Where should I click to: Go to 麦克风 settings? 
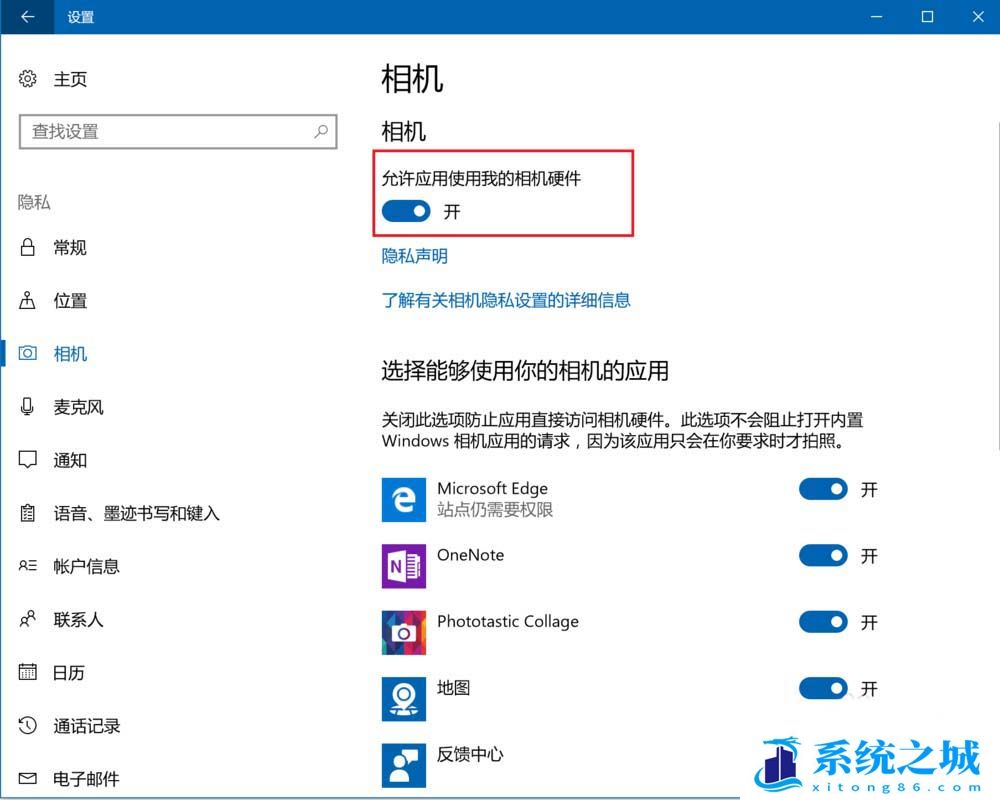pos(78,407)
